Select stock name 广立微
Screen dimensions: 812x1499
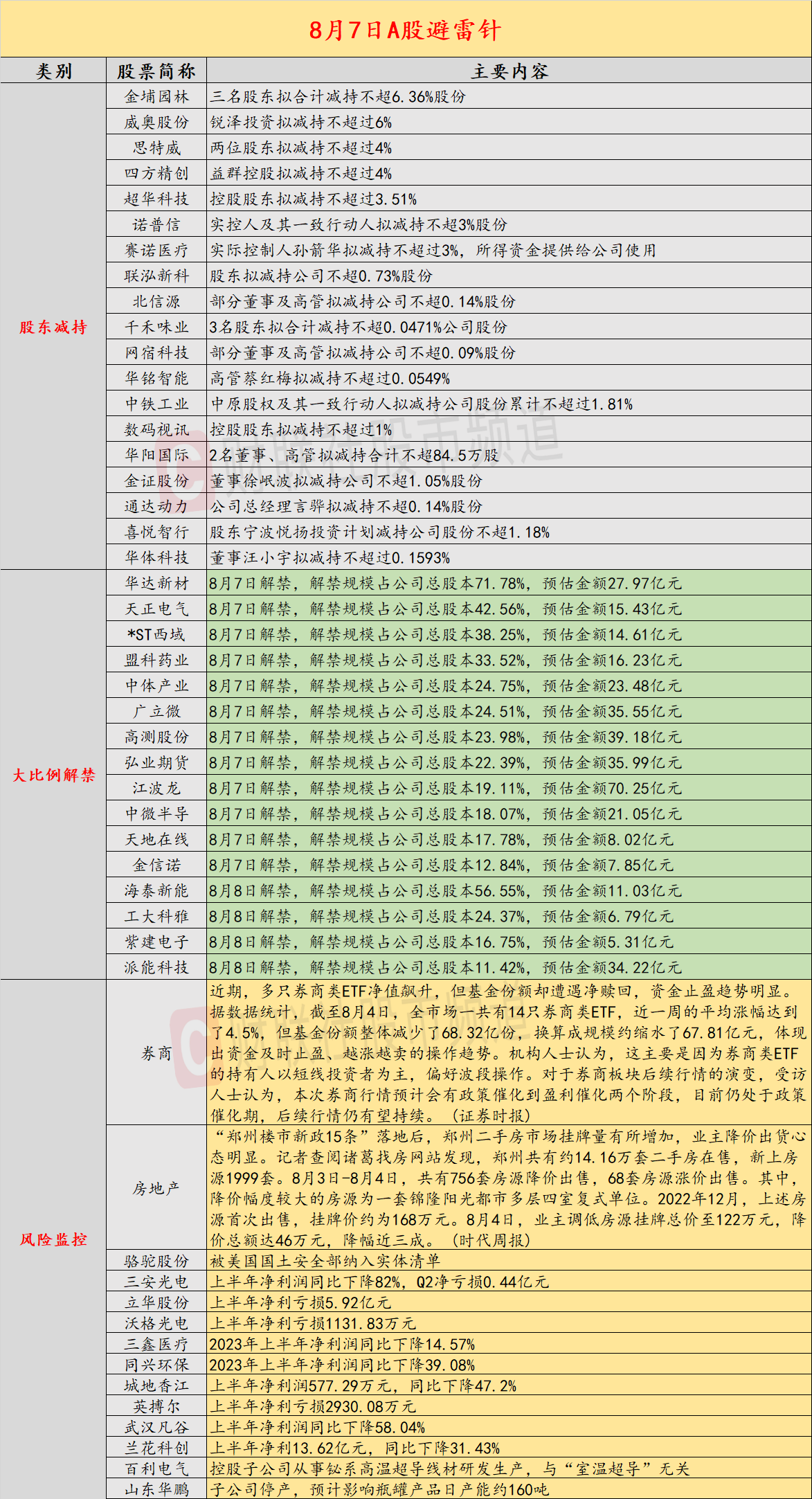coord(156,711)
